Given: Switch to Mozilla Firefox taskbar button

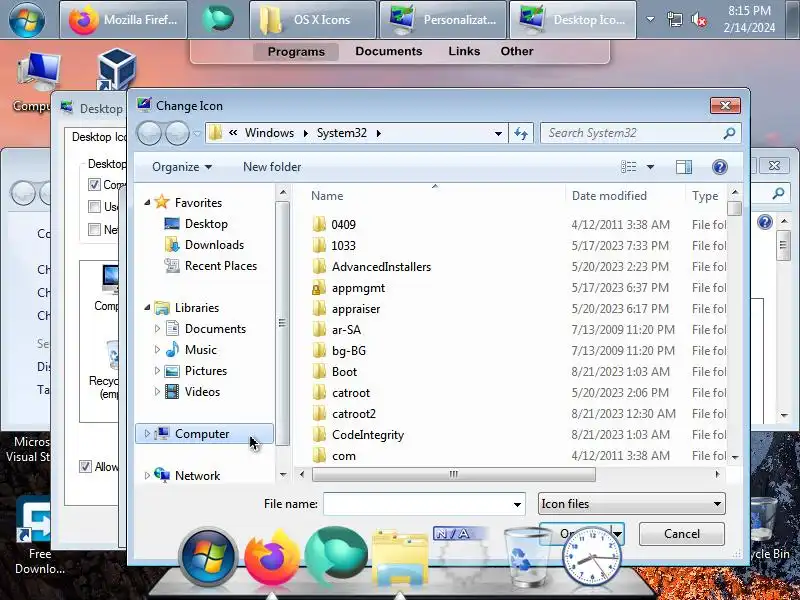Looking at the screenshot, I should 123,20.
